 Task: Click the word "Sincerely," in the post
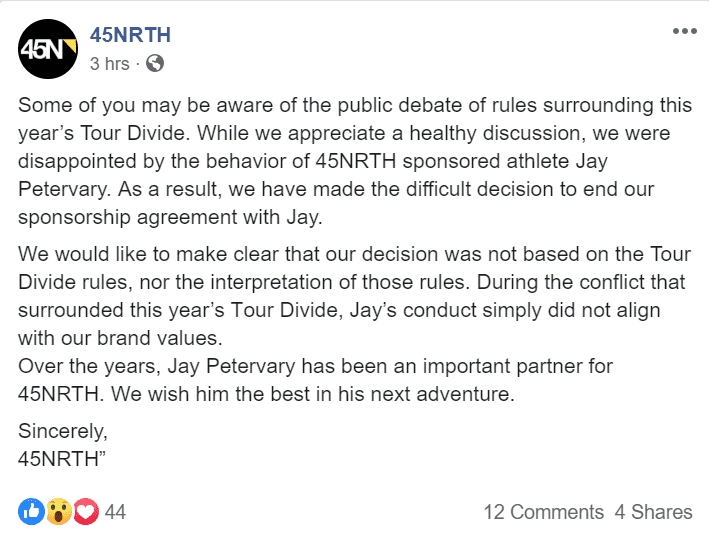[63, 432]
